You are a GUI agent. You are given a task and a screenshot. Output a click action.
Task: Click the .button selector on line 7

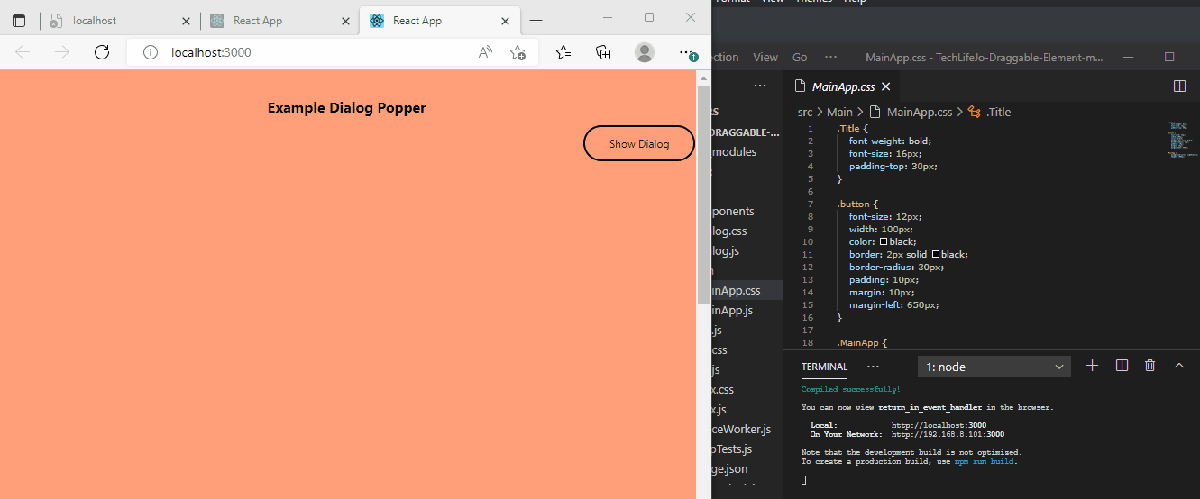point(856,204)
